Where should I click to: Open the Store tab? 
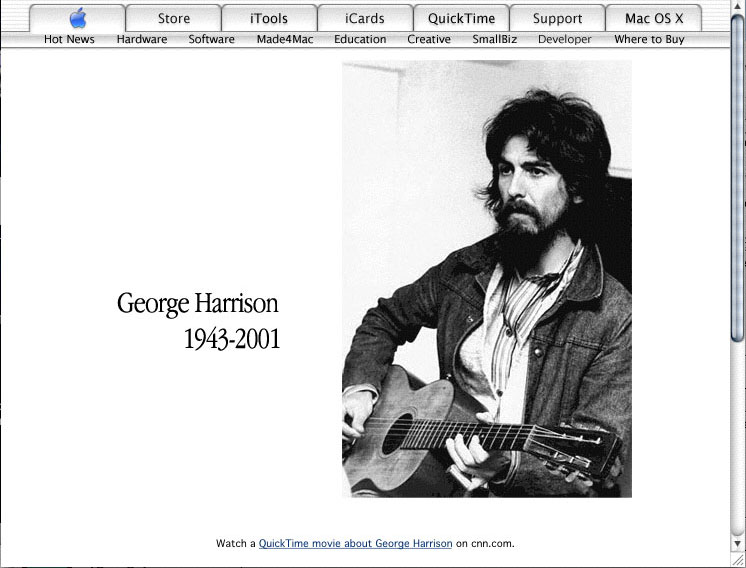[x=174, y=18]
